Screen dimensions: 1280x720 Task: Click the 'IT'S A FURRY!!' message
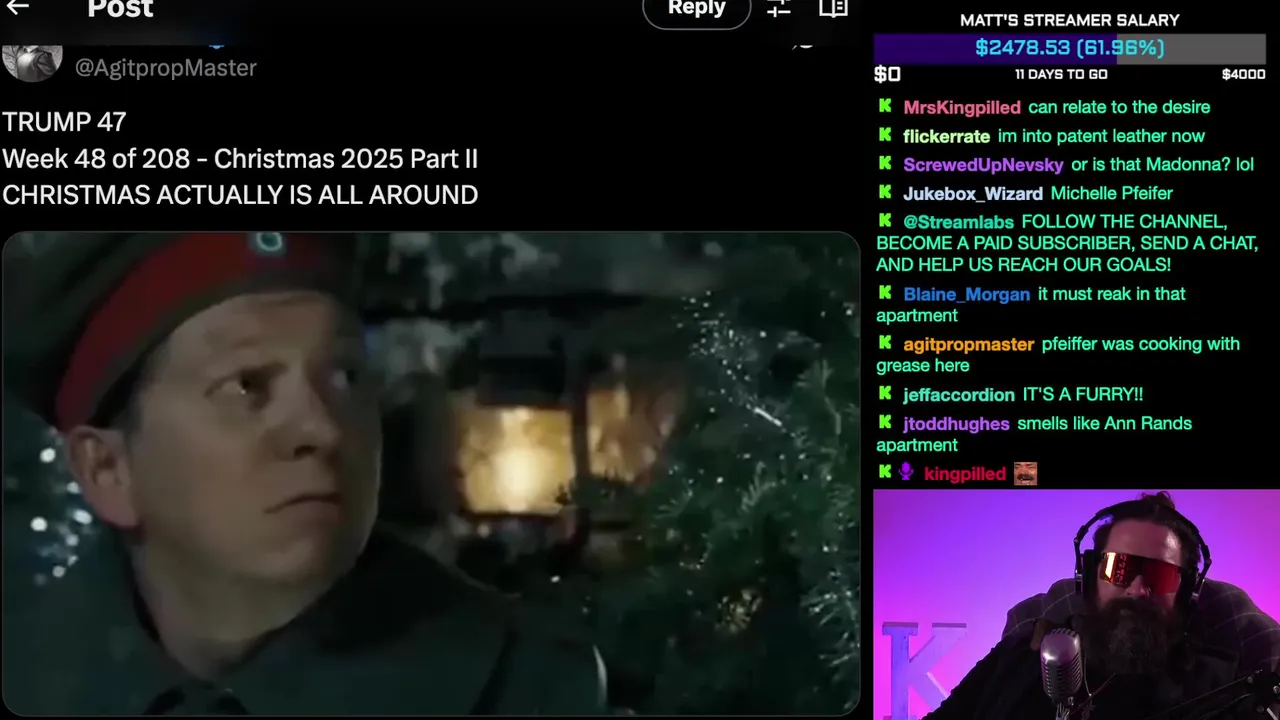coord(1082,395)
